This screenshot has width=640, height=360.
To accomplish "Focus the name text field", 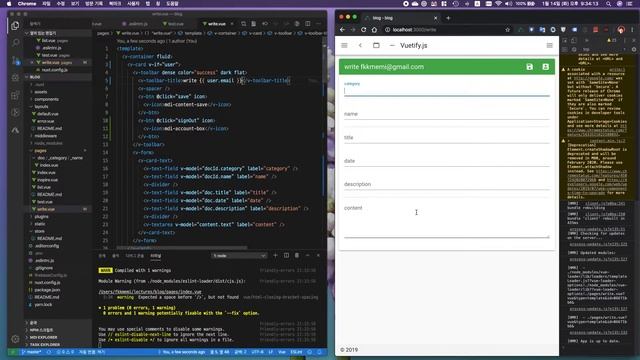I will pos(447,114).
